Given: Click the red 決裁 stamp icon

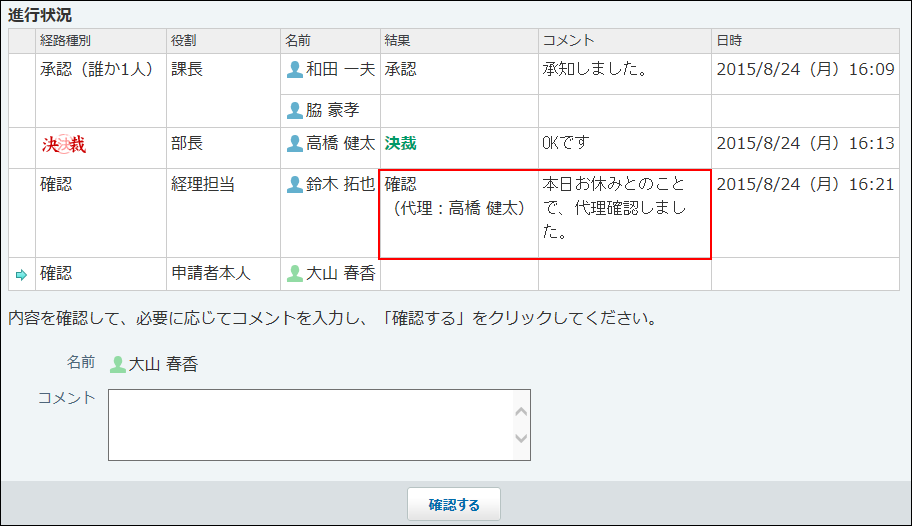Looking at the screenshot, I should (x=64, y=144).
